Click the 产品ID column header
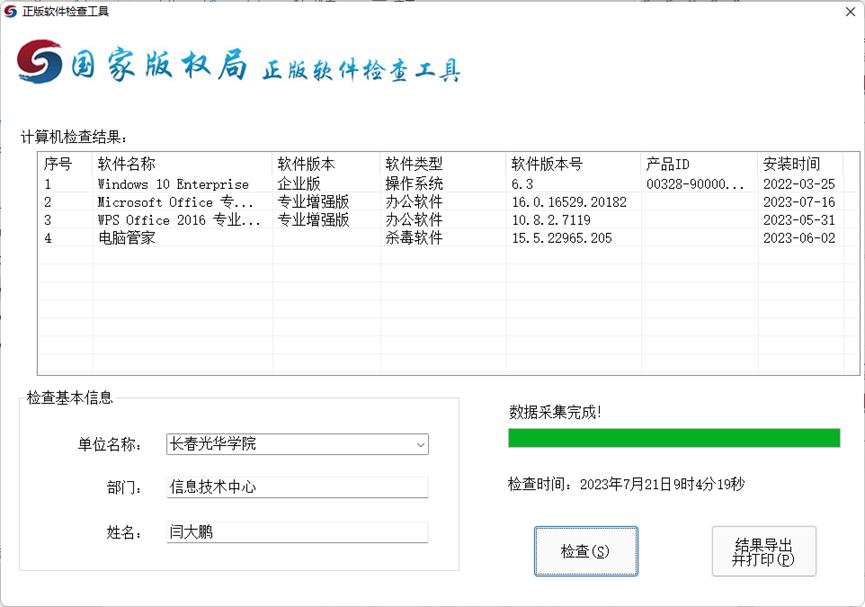 tap(700, 164)
